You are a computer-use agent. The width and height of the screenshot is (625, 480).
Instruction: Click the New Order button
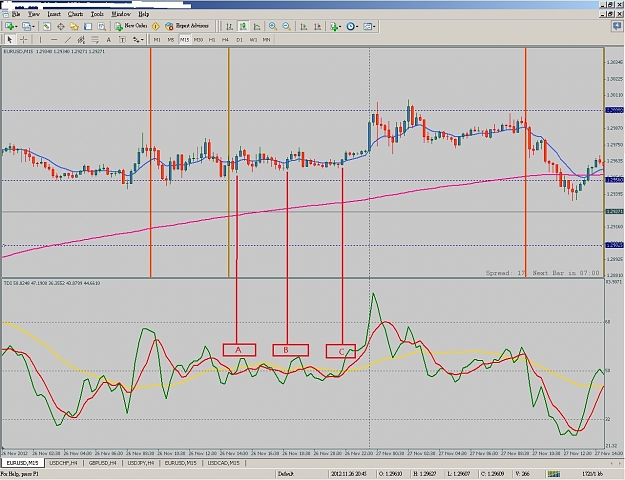pos(131,26)
